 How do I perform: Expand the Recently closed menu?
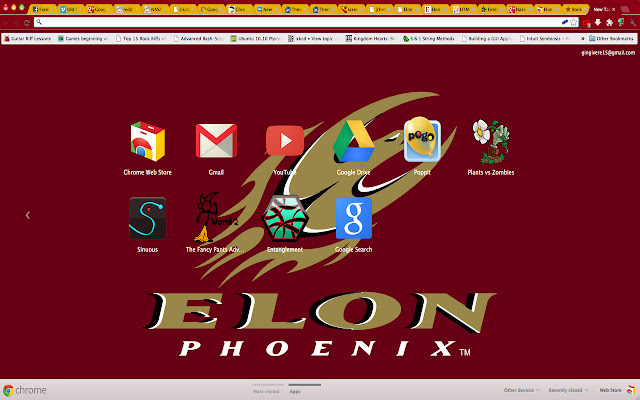pos(568,390)
